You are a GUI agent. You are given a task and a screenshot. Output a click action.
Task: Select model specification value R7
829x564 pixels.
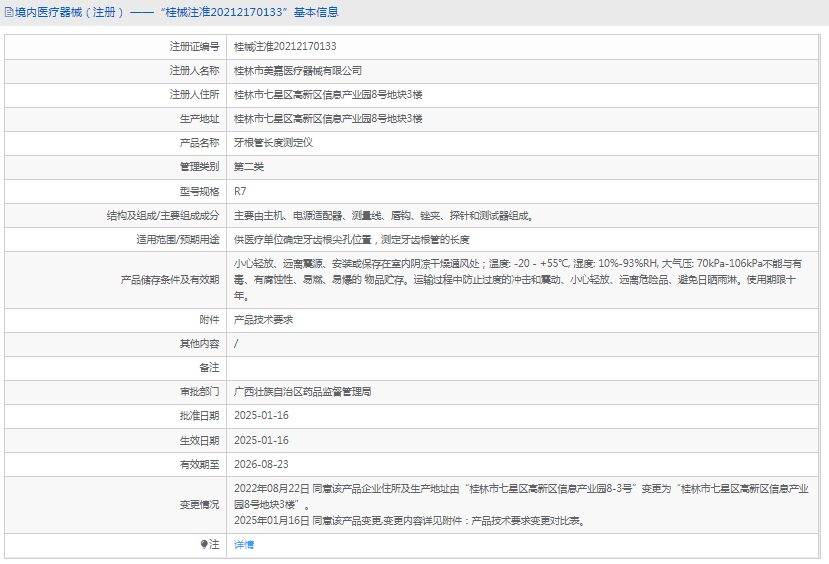(240, 191)
